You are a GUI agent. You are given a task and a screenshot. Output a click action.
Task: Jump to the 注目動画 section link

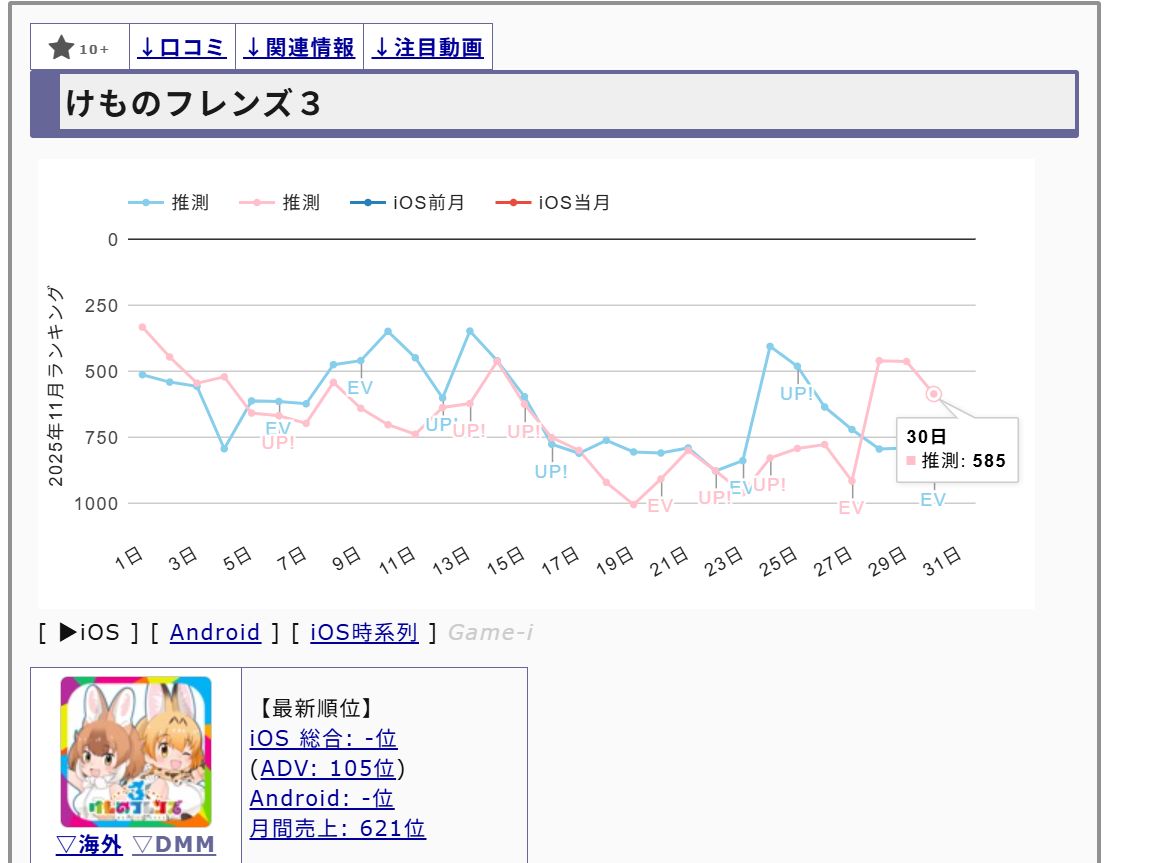coord(427,47)
